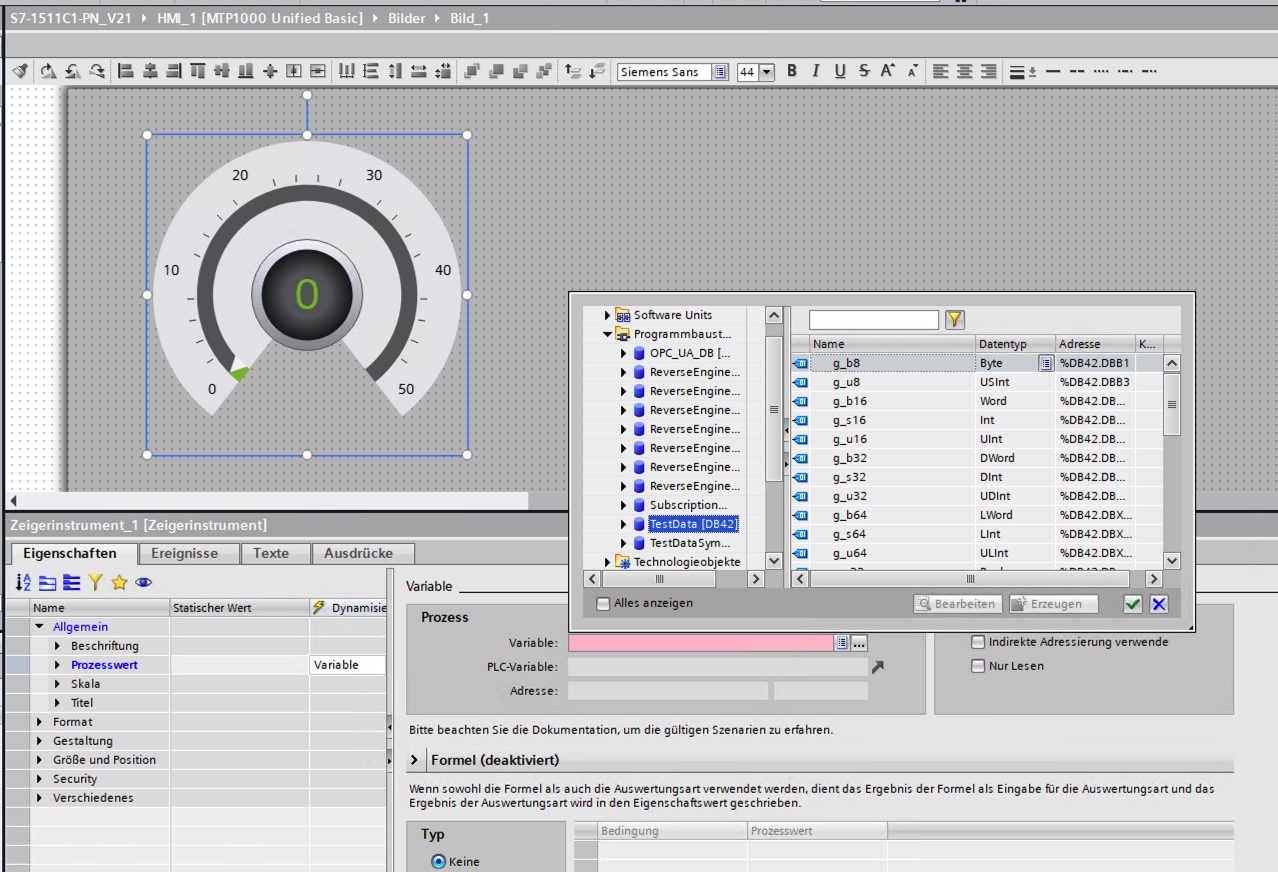Sort properties alphabetically with A-Z icon
Image resolution: width=1278 pixels, height=872 pixels.
coord(23,582)
